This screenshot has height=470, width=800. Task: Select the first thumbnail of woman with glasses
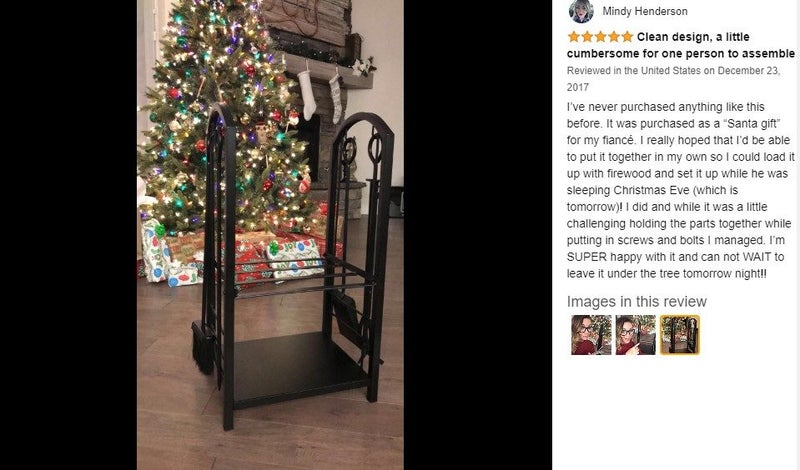[591, 335]
